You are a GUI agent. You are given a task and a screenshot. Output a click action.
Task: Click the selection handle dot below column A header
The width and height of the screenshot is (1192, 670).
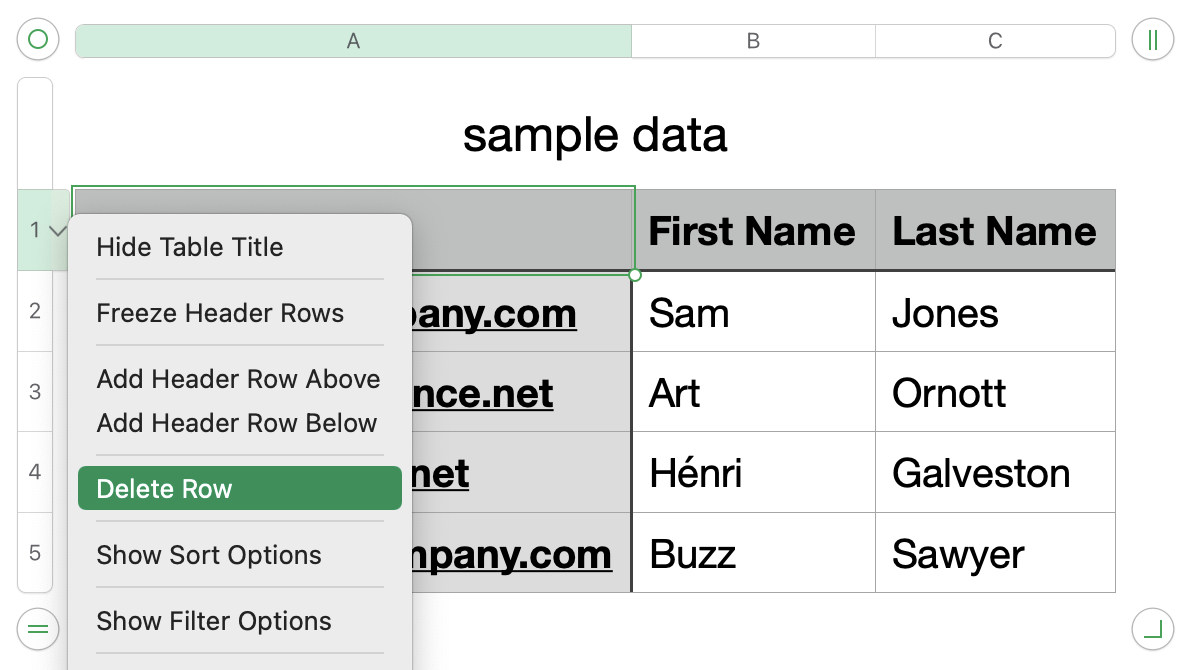[x=635, y=275]
